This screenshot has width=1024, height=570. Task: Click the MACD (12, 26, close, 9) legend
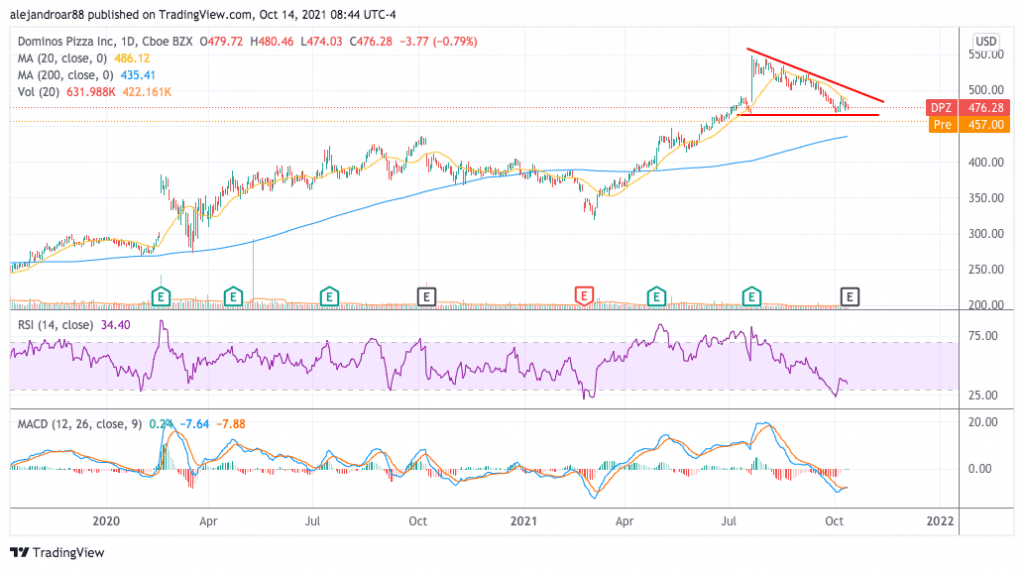point(80,424)
